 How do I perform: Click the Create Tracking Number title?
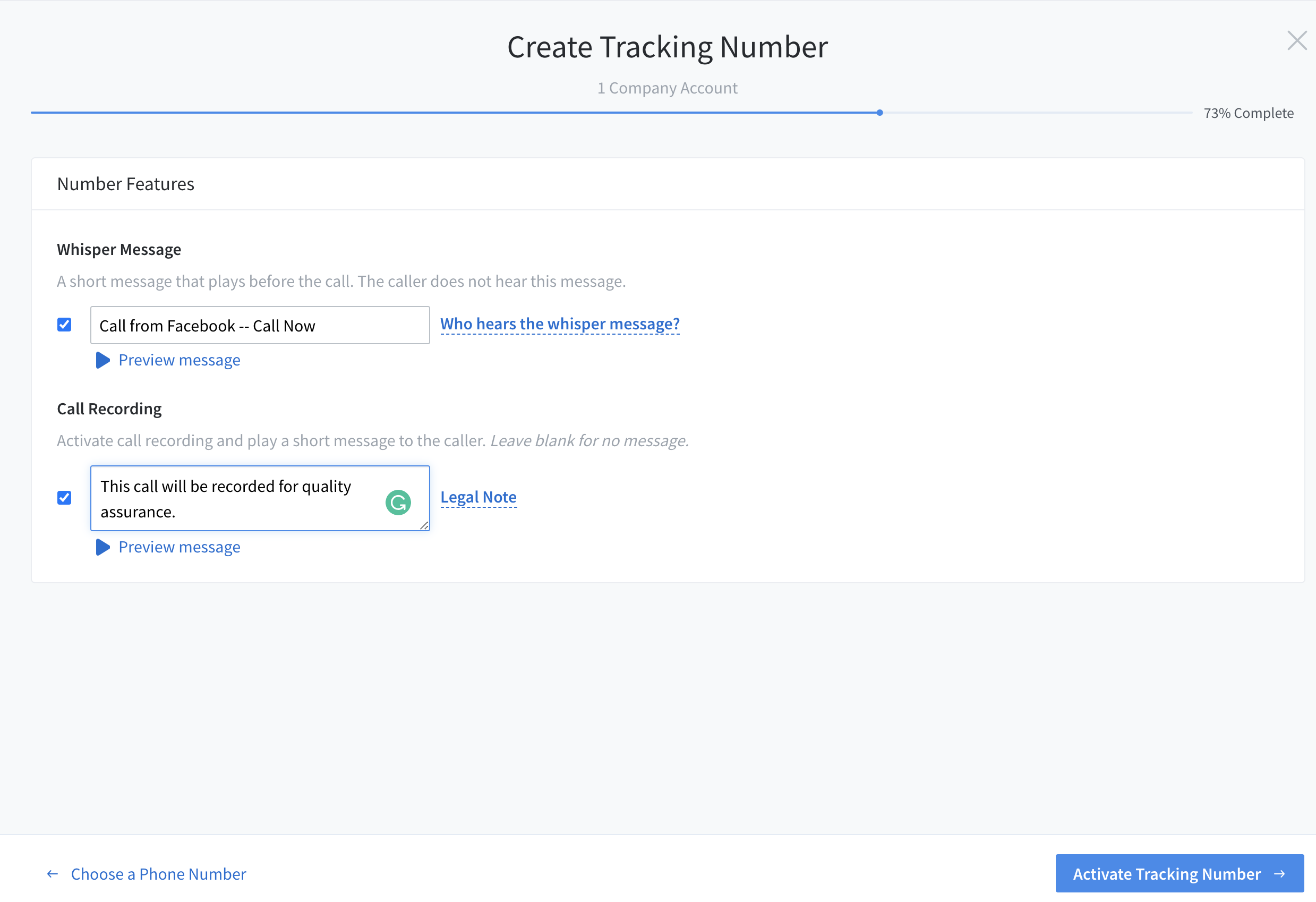pyautogui.click(x=668, y=47)
